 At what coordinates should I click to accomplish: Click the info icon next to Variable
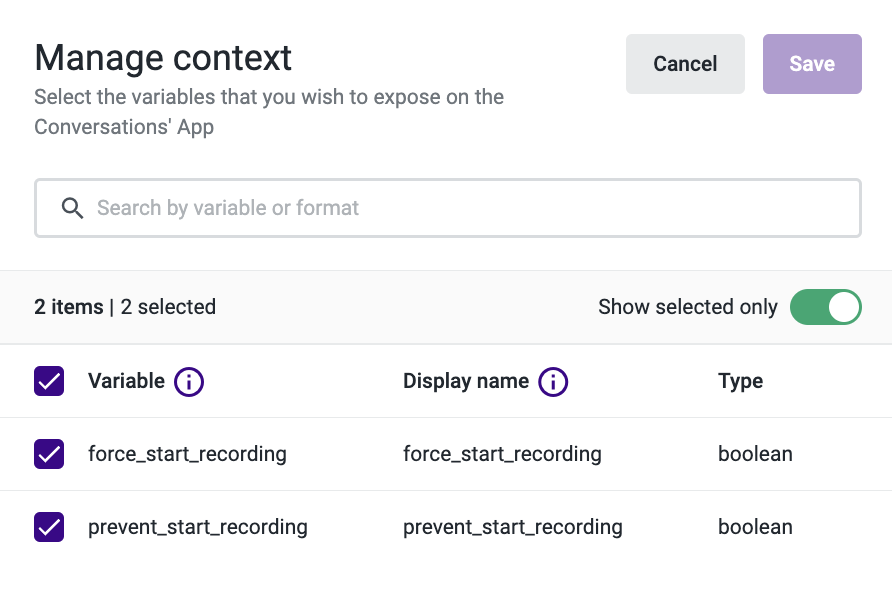(x=189, y=381)
